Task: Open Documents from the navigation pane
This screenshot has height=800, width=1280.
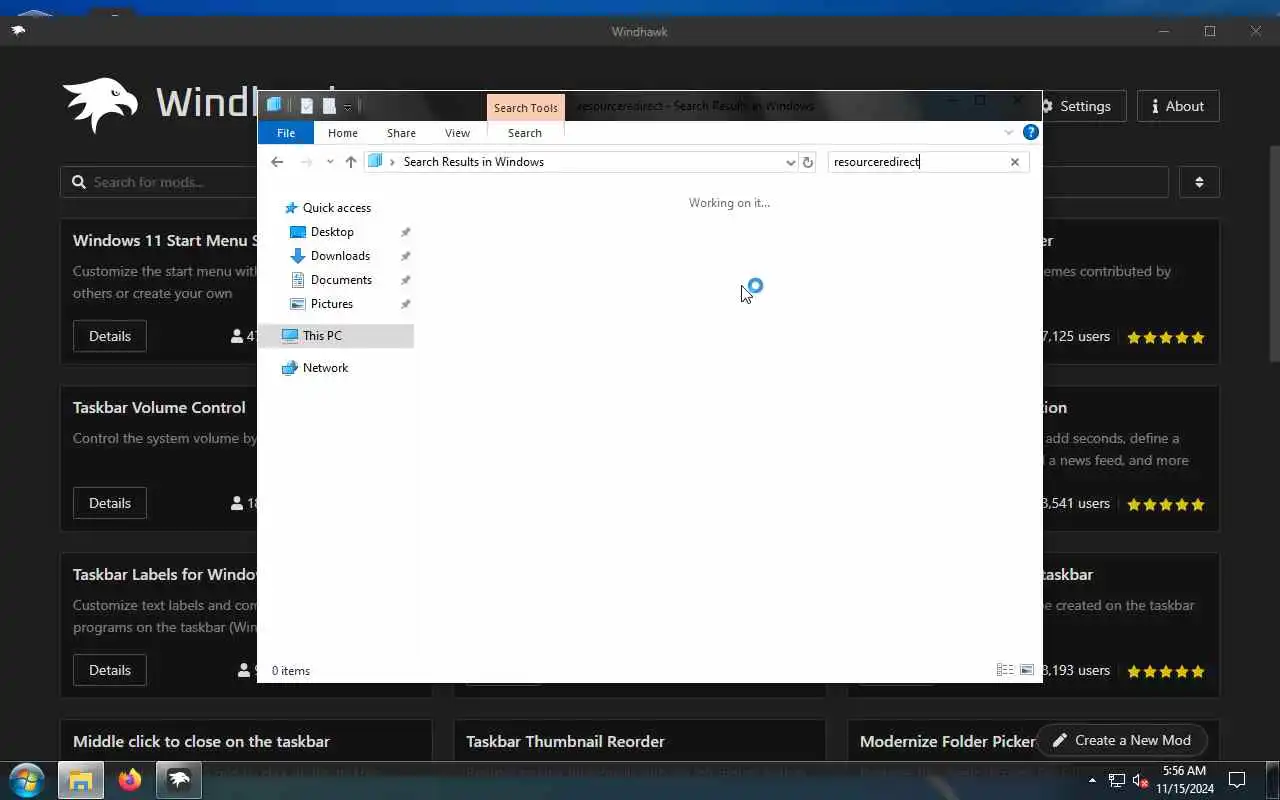Action: click(x=340, y=280)
